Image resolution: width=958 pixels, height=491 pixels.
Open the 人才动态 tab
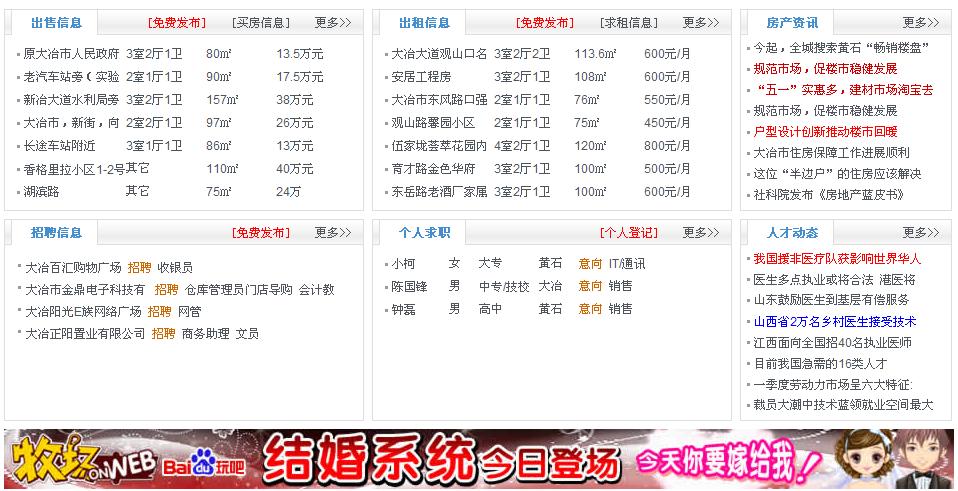tap(792, 233)
